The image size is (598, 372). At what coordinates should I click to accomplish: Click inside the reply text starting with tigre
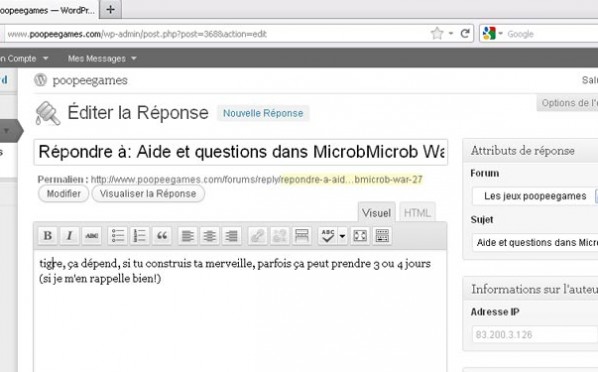[x=235, y=271]
